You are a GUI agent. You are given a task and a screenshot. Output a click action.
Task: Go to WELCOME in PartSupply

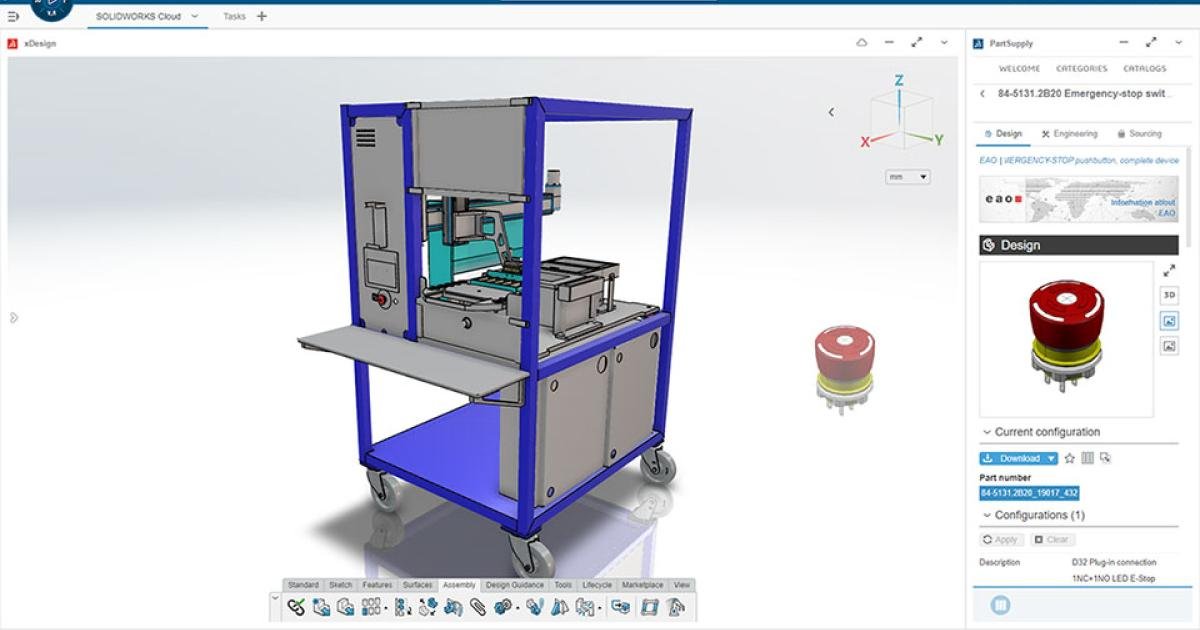point(1019,69)
